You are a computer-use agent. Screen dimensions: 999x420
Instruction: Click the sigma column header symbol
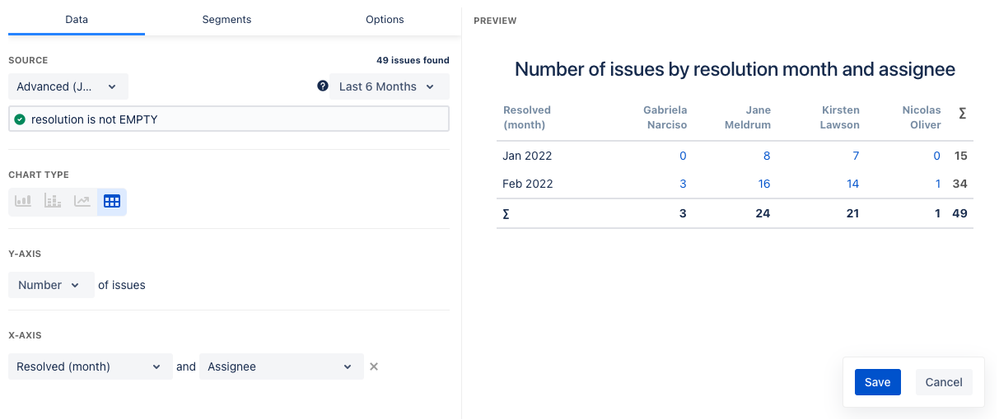tap(962, 113)
